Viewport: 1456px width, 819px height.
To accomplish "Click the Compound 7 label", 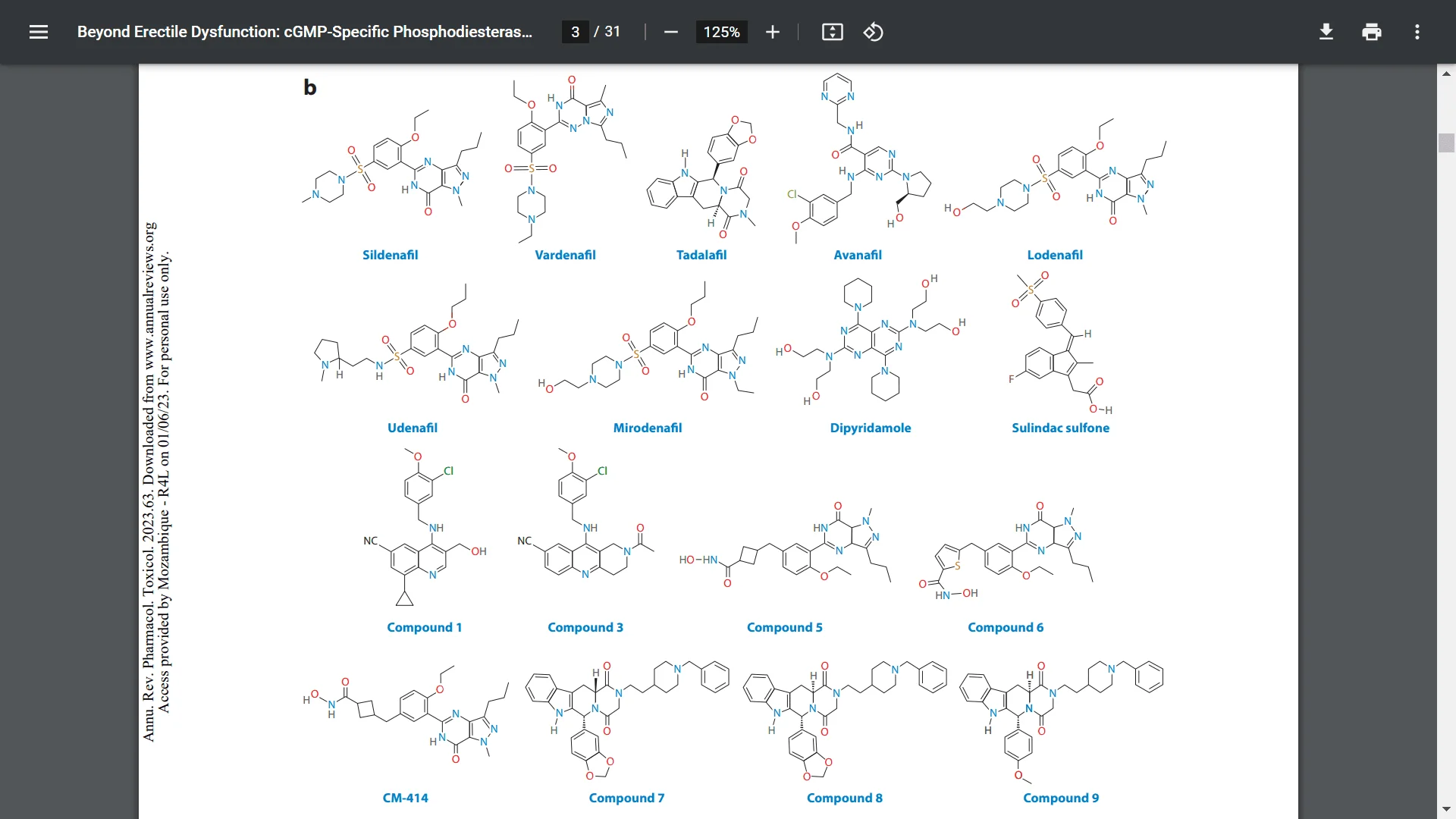I will pos(626,798).
